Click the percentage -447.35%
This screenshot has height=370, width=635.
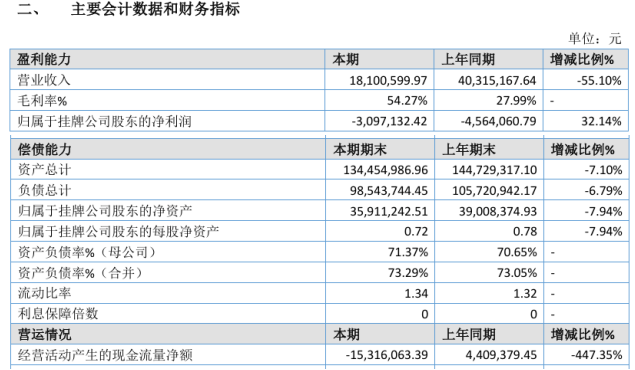(x=597, y=355)
